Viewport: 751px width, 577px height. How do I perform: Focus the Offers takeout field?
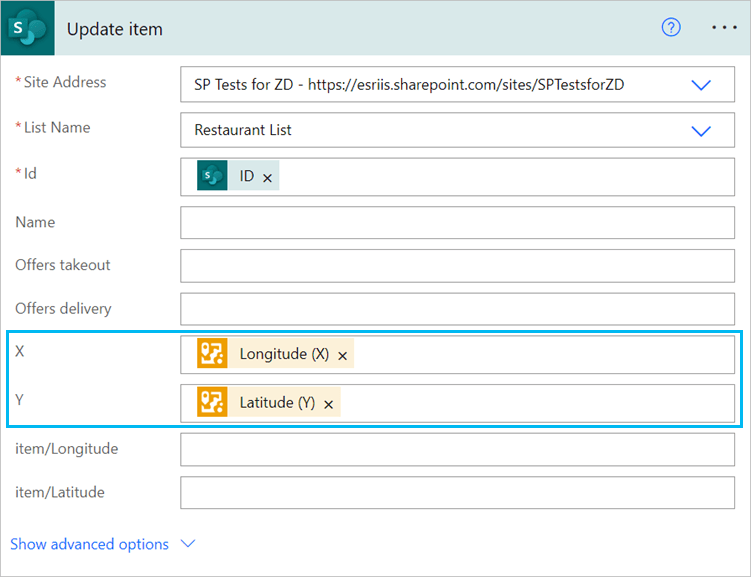point(457,266)
